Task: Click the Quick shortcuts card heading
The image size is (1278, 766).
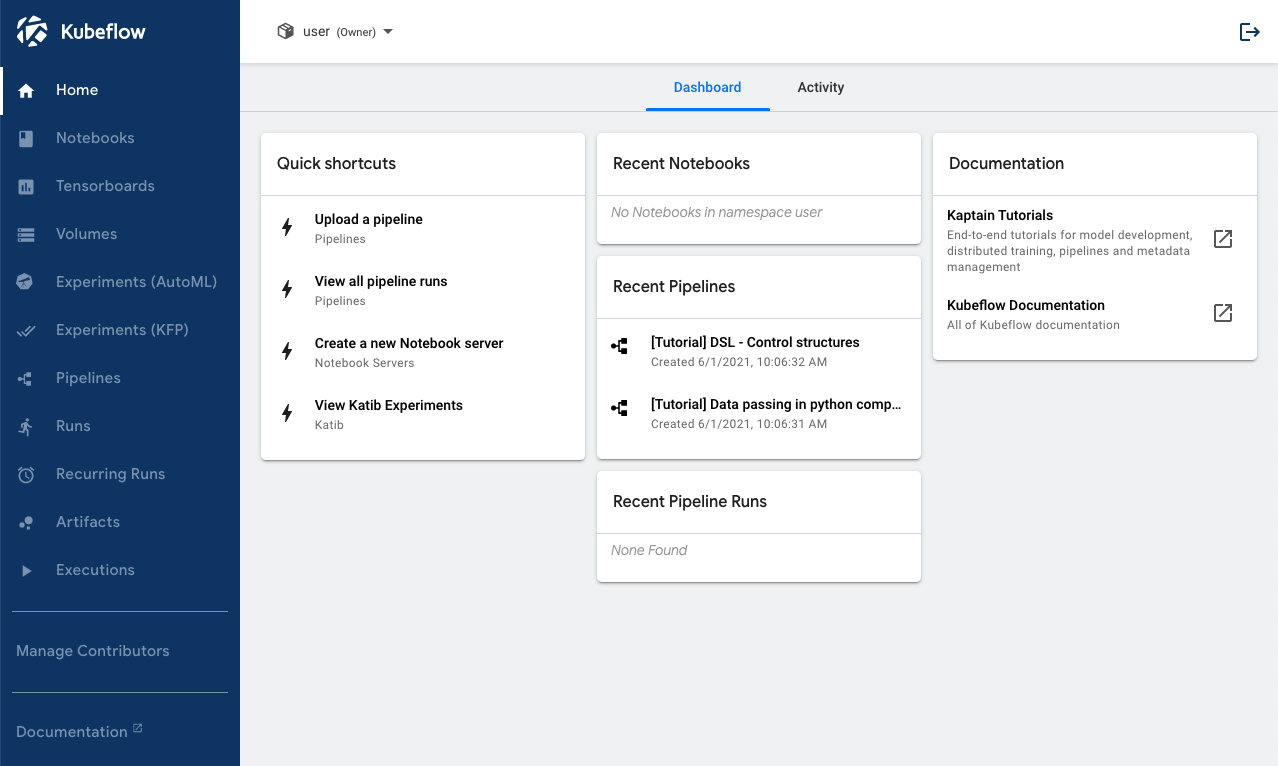Action: pos(336,163)
